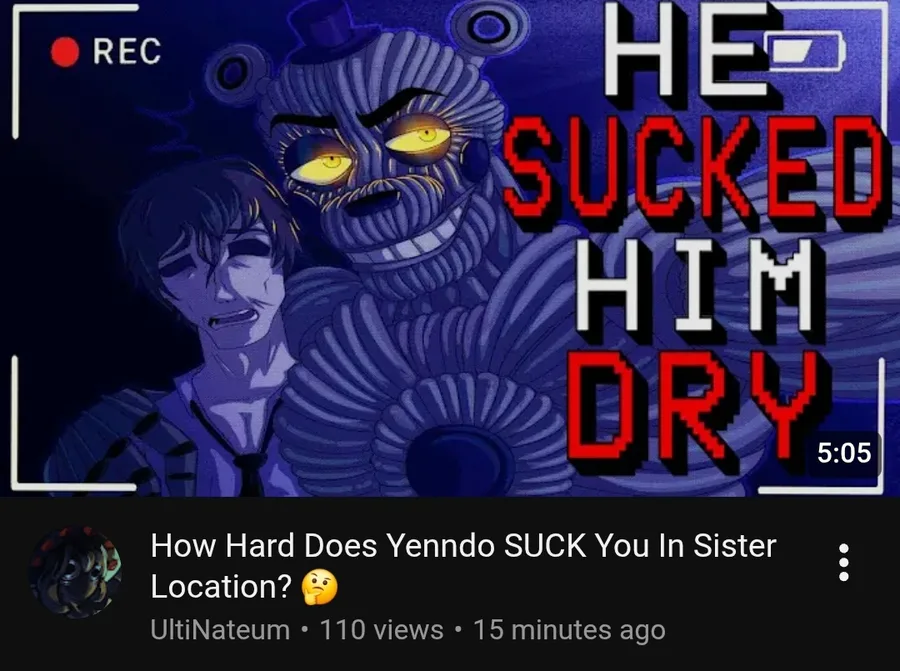The image size is (900, 671).
Task: Open the three-dot video options menu
Action: coord(843,563)
